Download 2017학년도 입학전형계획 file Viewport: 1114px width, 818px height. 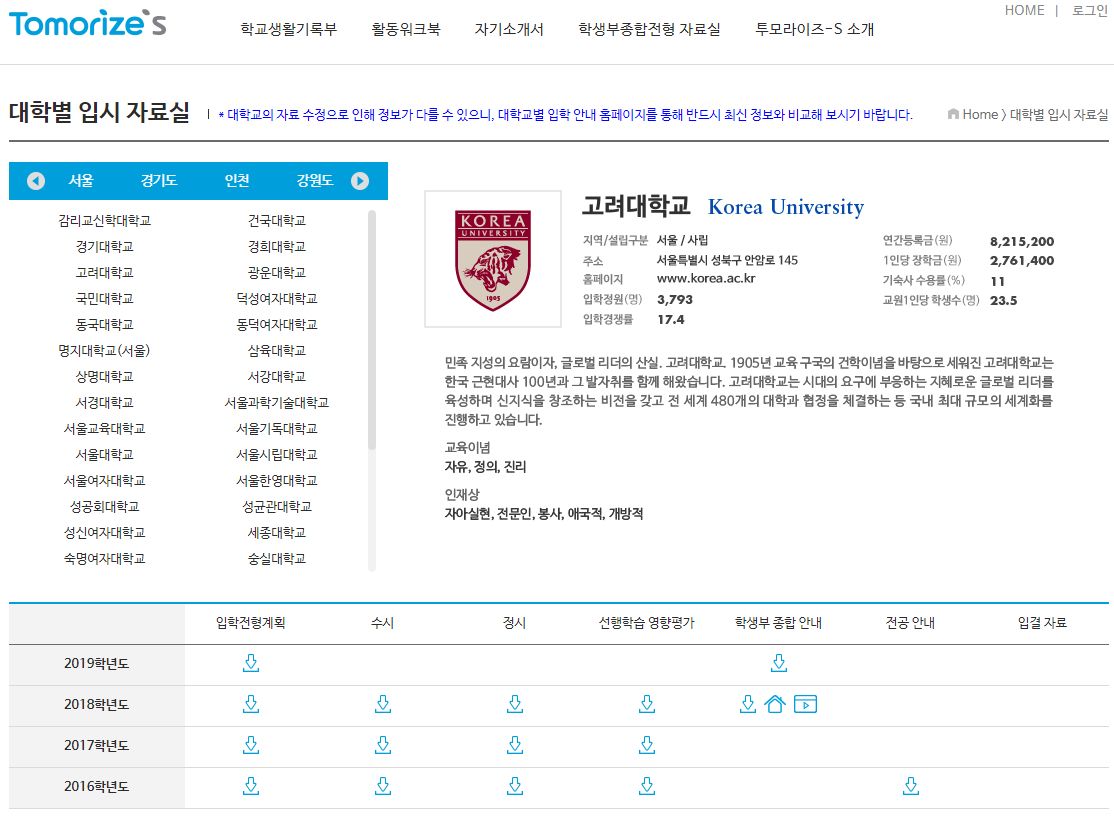click(251, 745)
